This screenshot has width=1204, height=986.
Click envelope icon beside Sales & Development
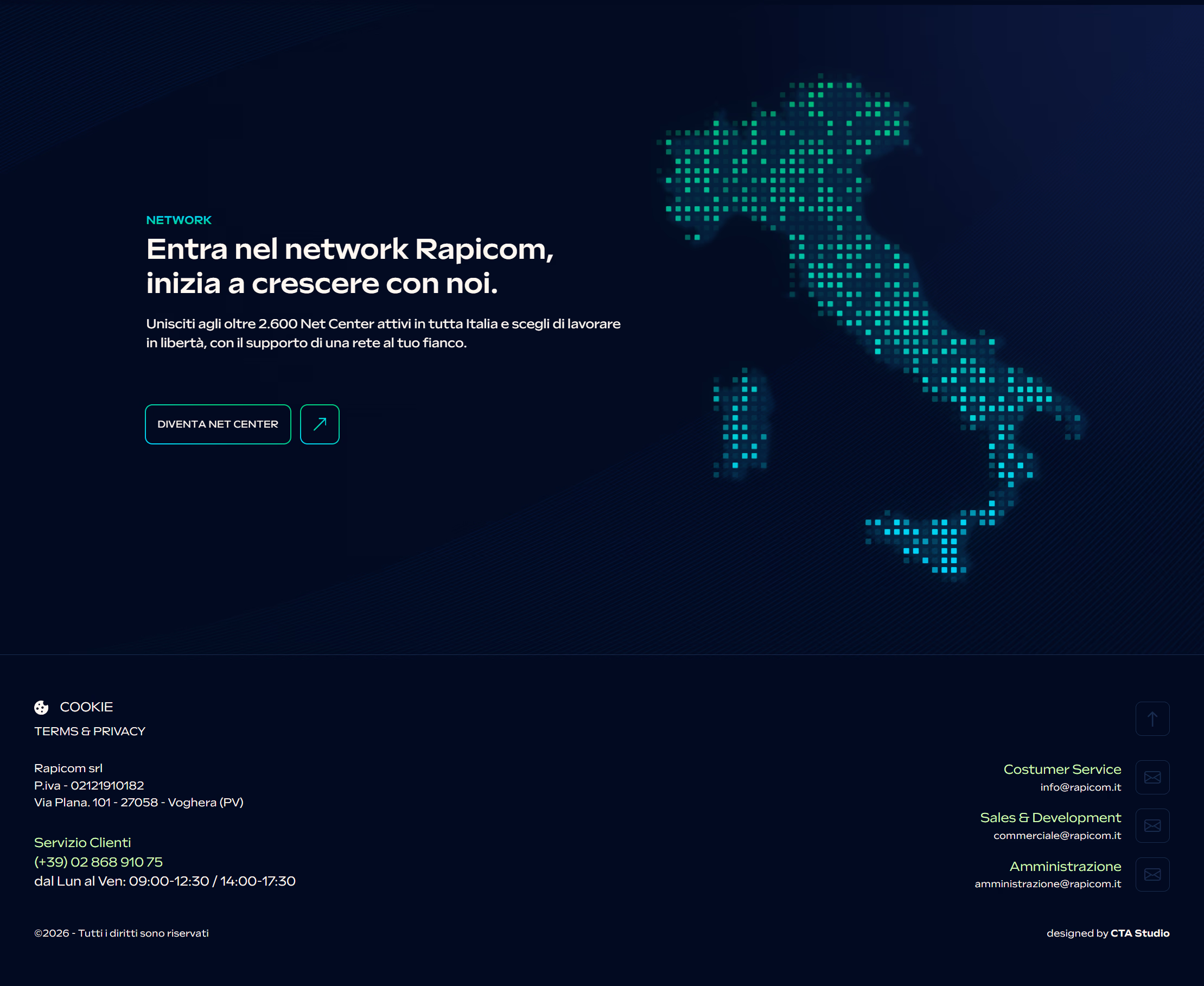(1152, 825)
